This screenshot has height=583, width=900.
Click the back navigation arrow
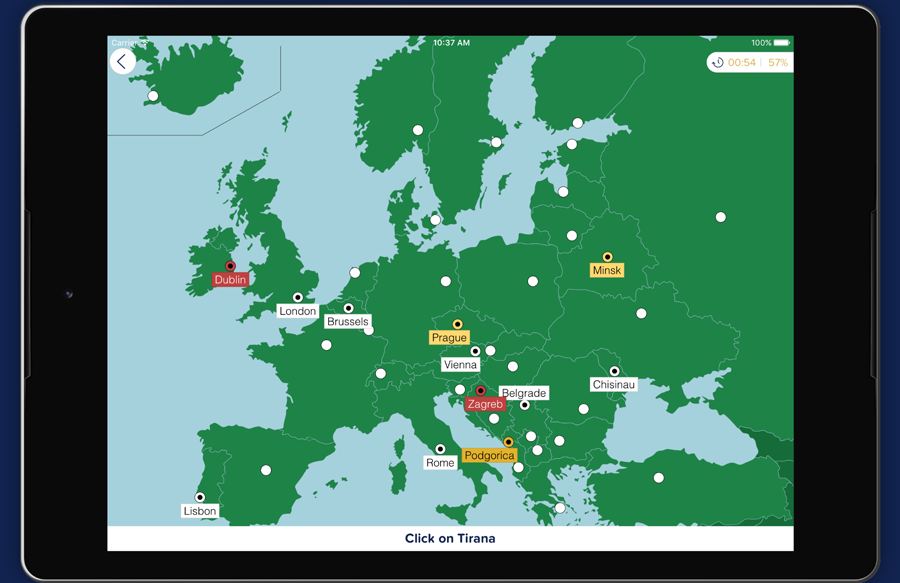point(122,60)
